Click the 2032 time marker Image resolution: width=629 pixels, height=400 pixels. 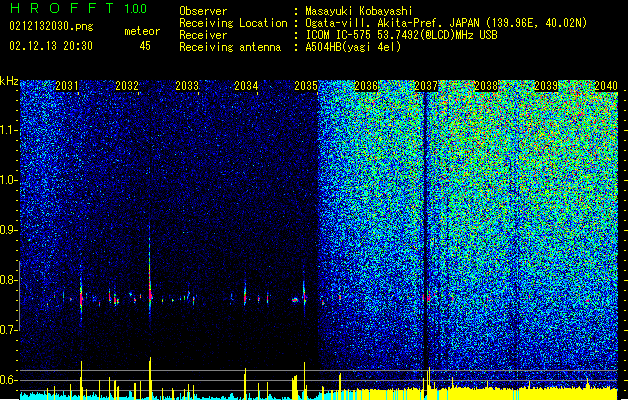point(127,85)
